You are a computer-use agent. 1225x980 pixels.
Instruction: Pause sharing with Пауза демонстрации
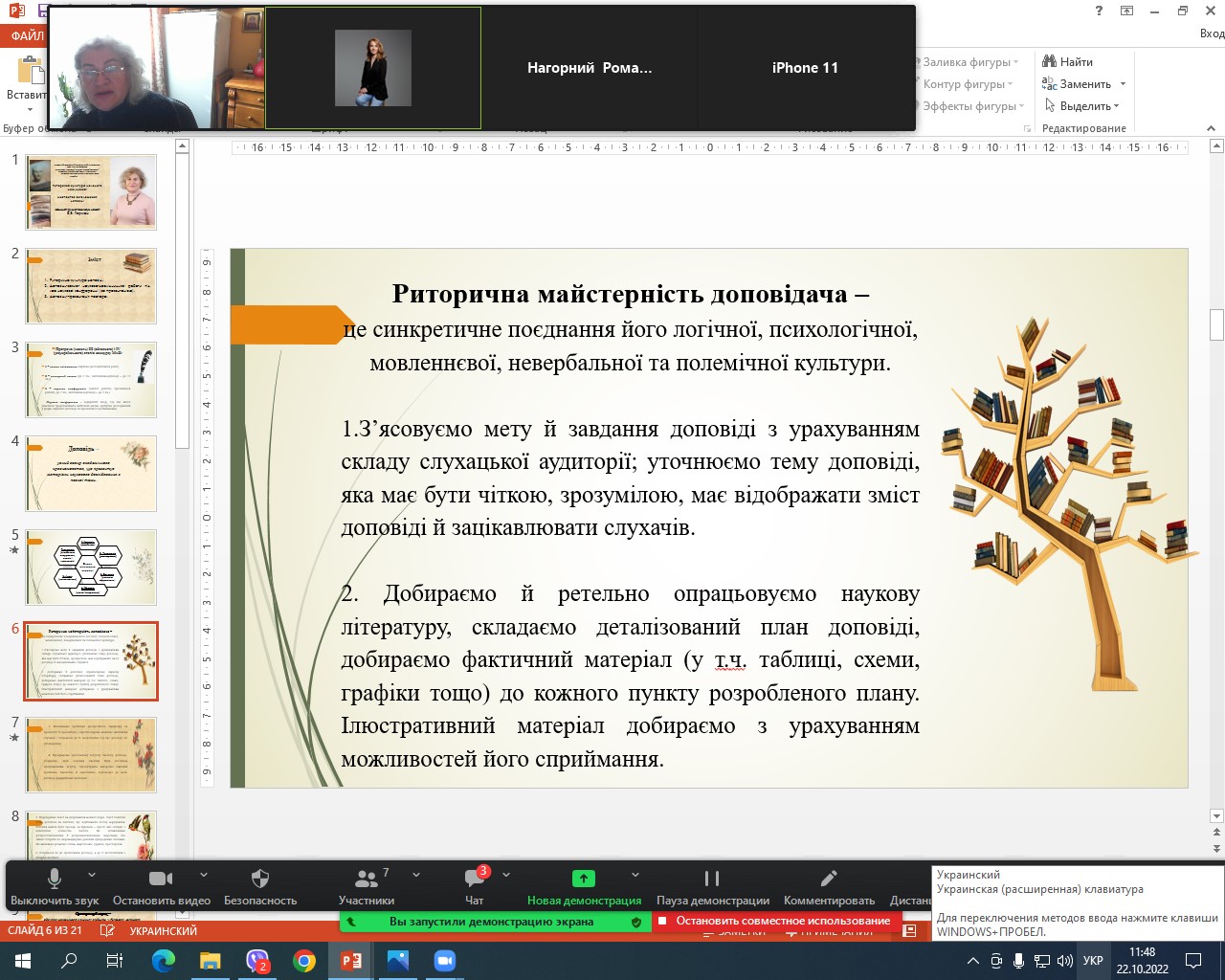712,879
